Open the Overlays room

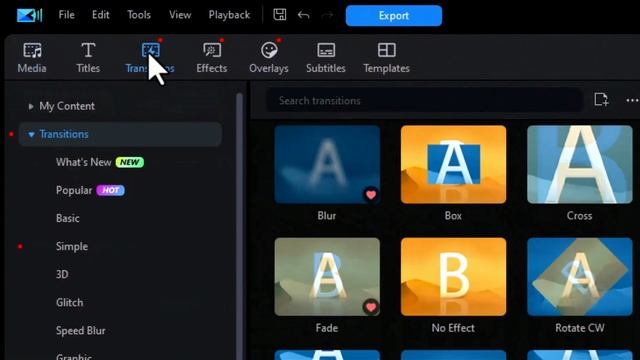point(269,58)
